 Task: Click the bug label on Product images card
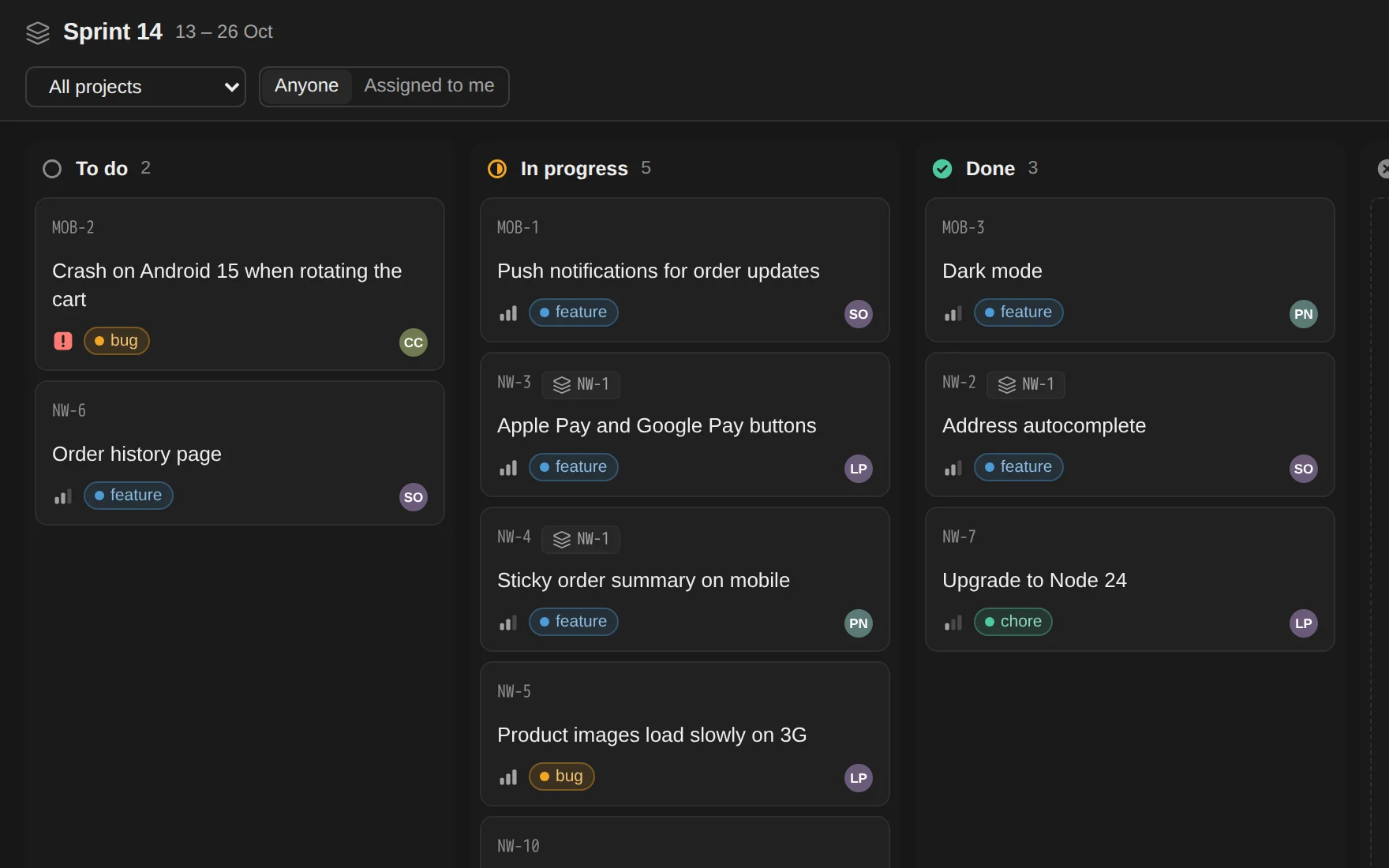pyautogui.click(x=562, y=776)
